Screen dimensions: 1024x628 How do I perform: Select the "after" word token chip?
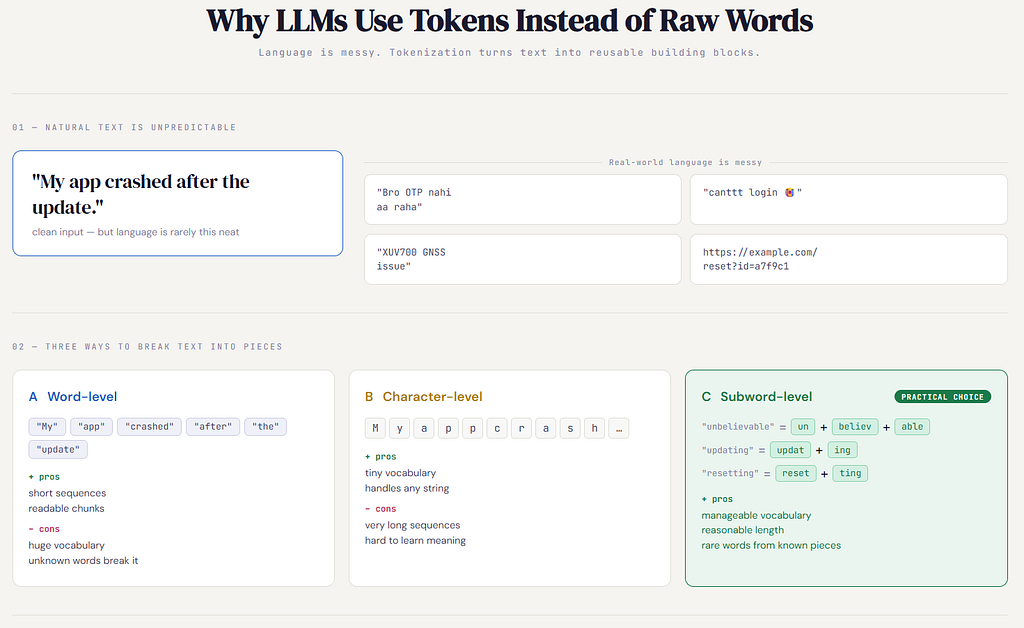pyautogui.click(x=213, y=426)
